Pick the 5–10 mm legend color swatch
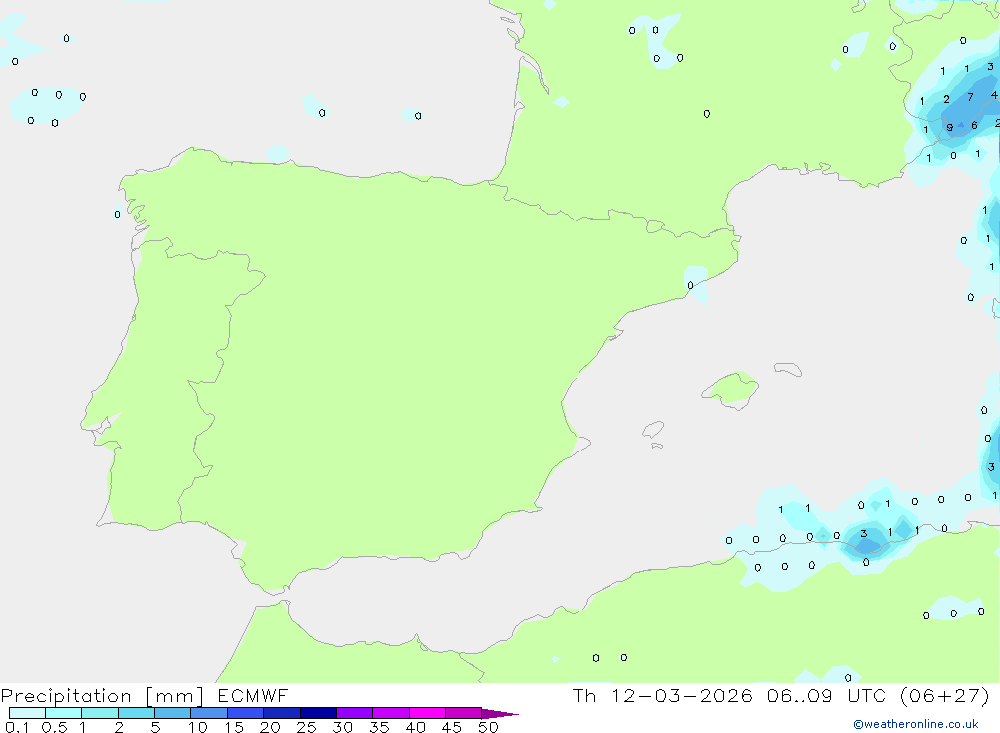Screen dimensions: 1000x733 pos(173,713)
